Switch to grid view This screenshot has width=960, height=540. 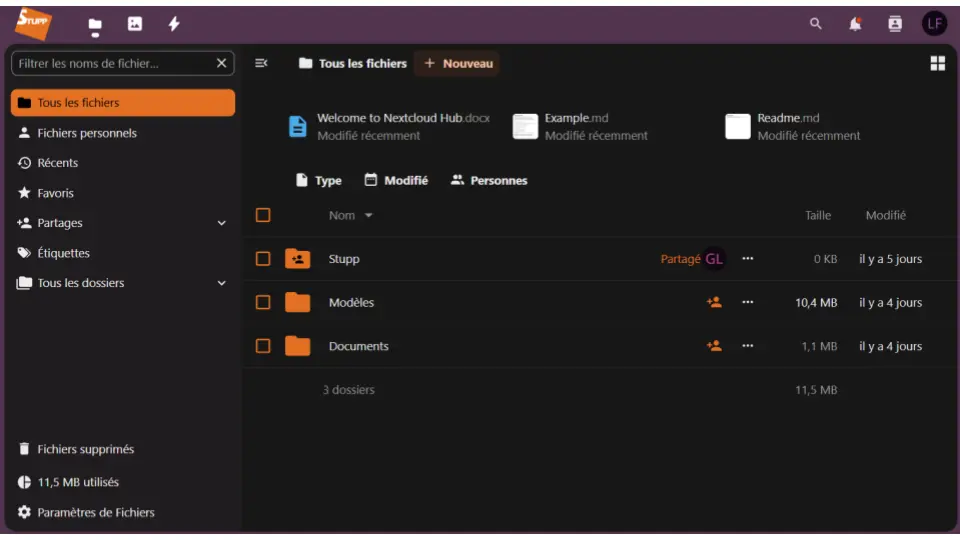click(x=937, y=64)
